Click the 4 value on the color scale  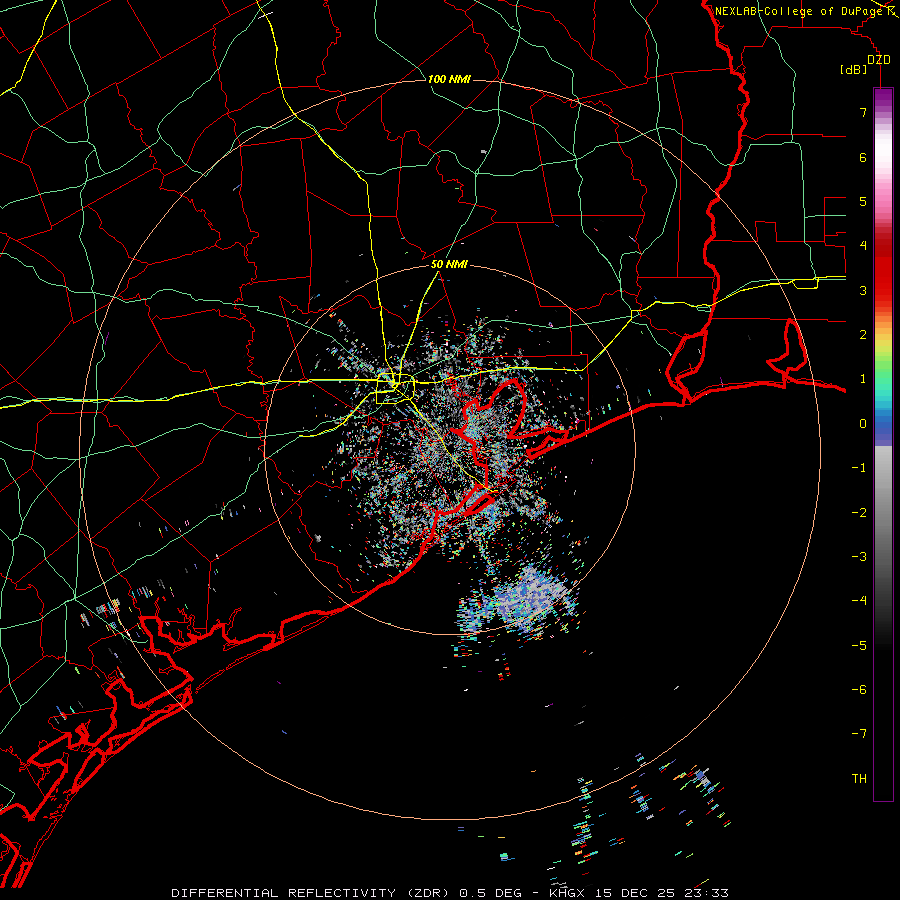click(x=863, y=246)
